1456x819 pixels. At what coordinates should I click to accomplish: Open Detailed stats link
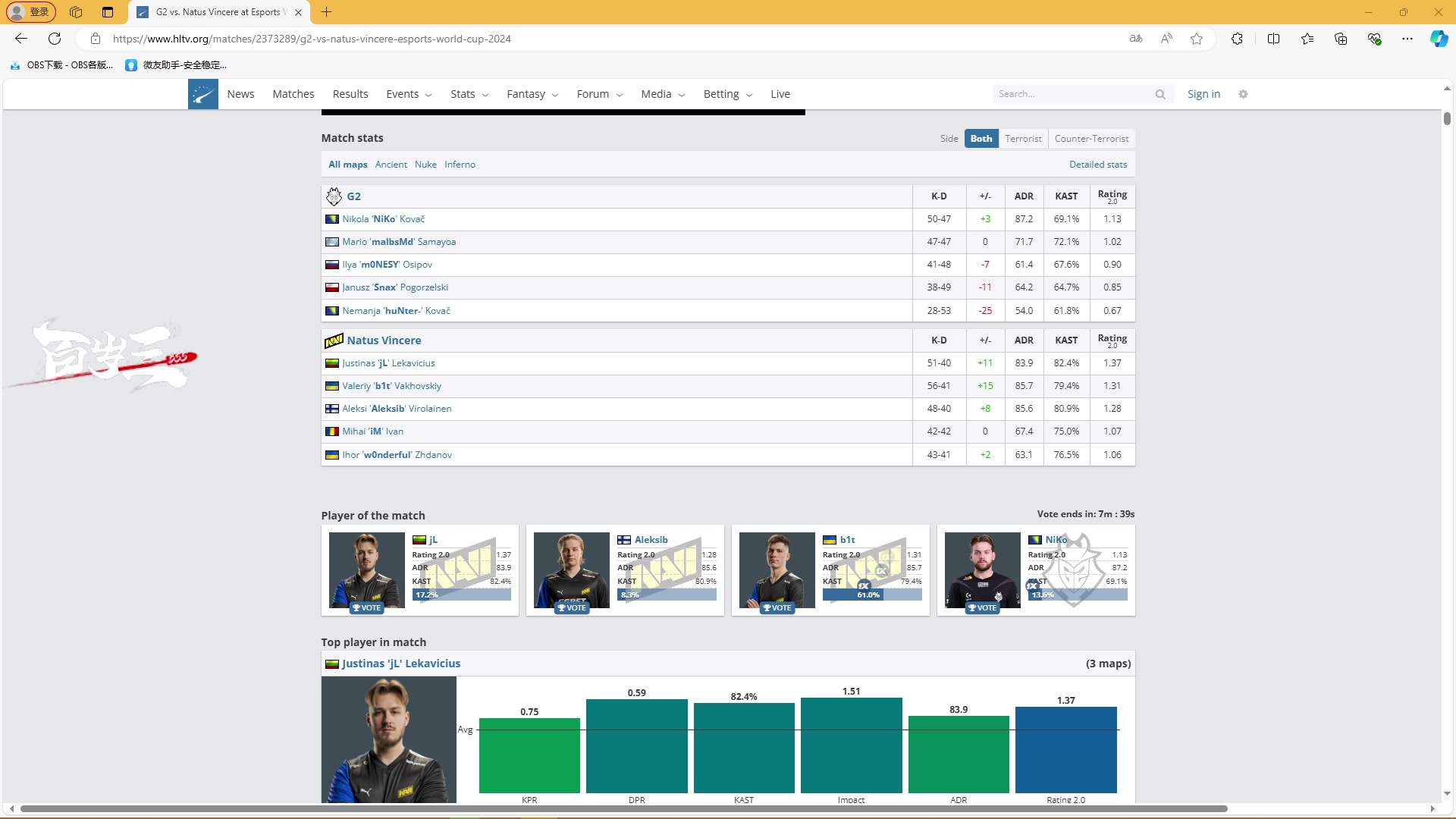tap(1098, 165)
